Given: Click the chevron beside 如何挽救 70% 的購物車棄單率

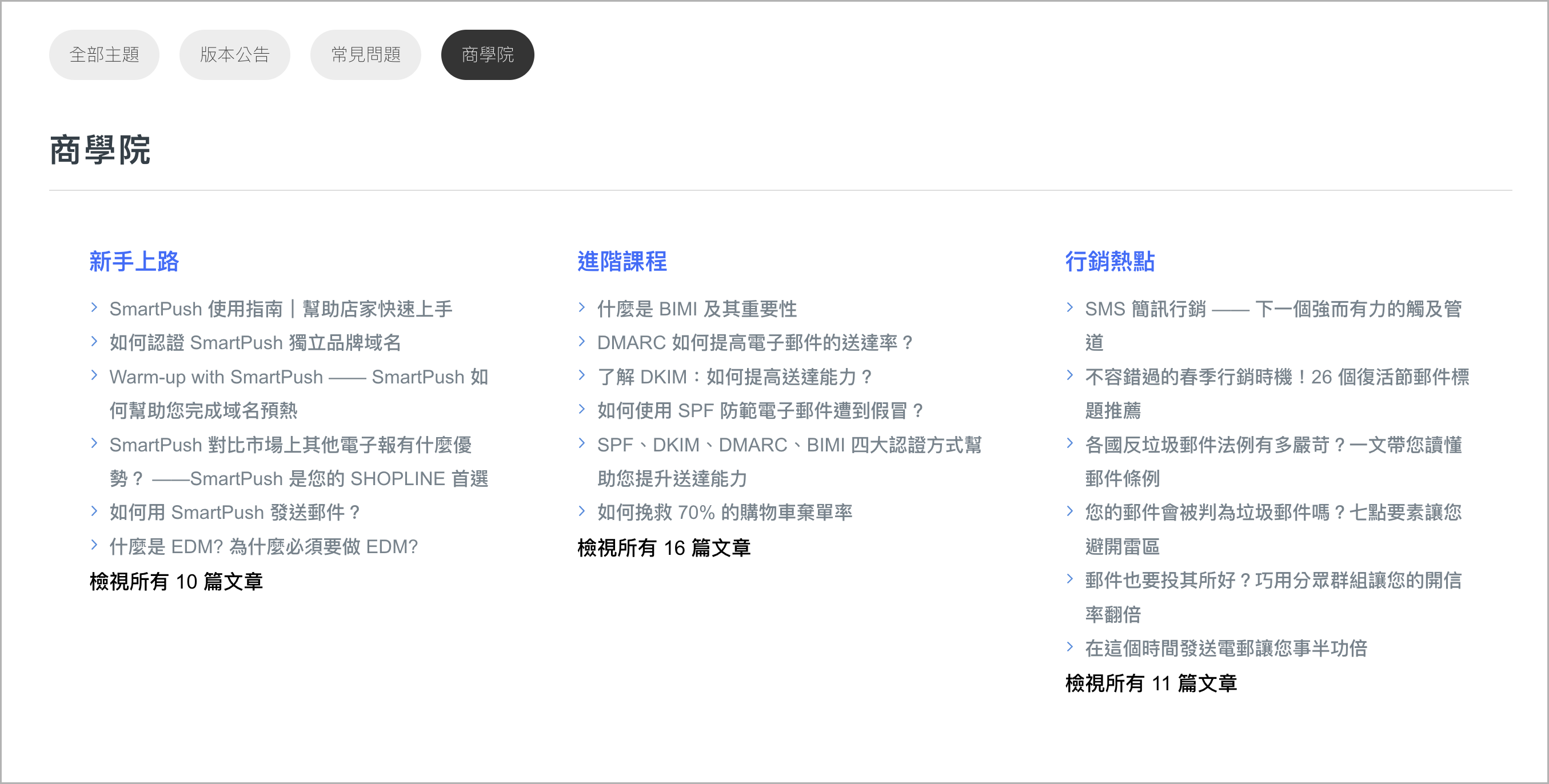Looking at the screenshot, I should [581, 511].
